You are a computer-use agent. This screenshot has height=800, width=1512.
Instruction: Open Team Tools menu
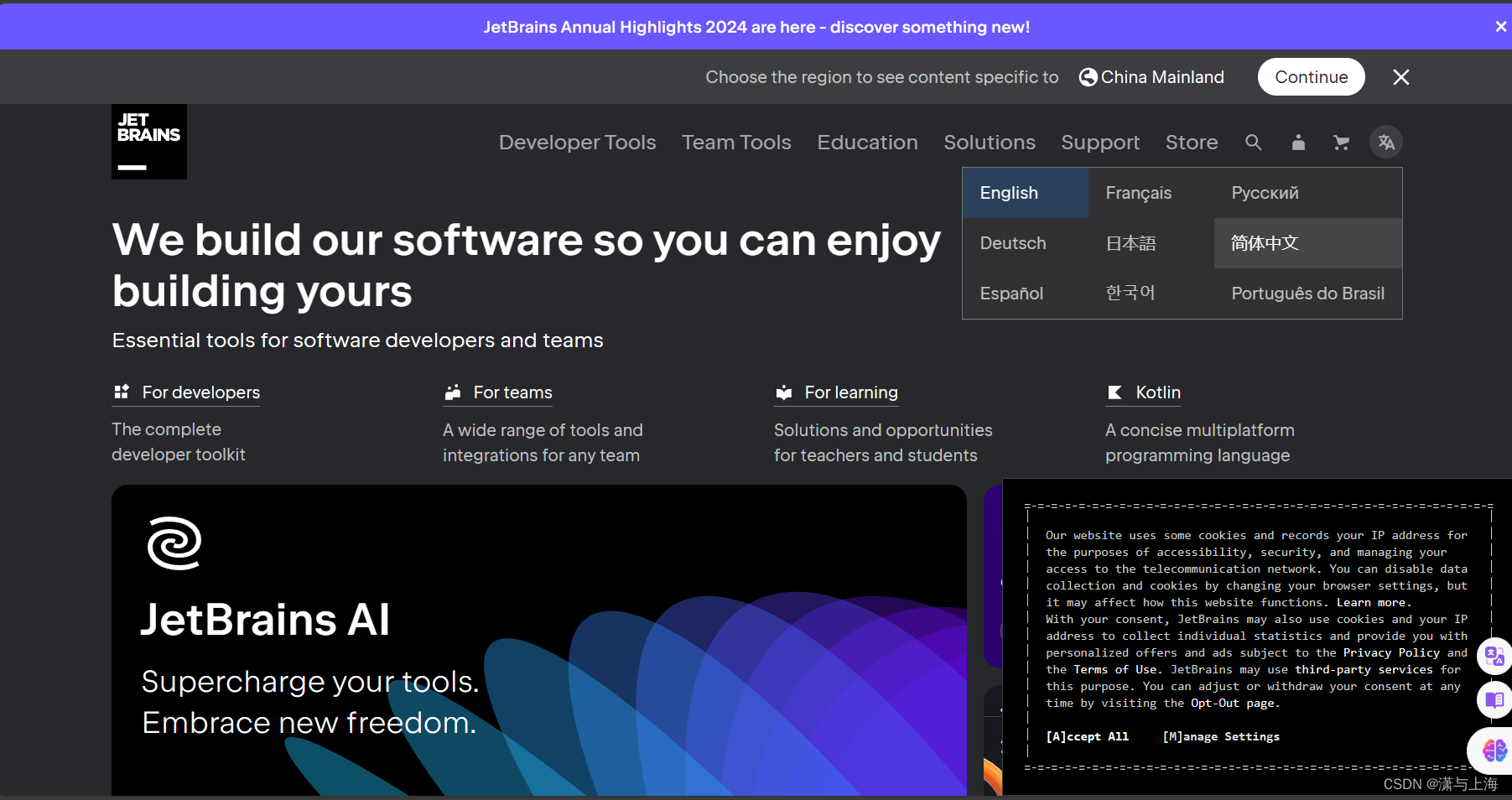point(736,143)
